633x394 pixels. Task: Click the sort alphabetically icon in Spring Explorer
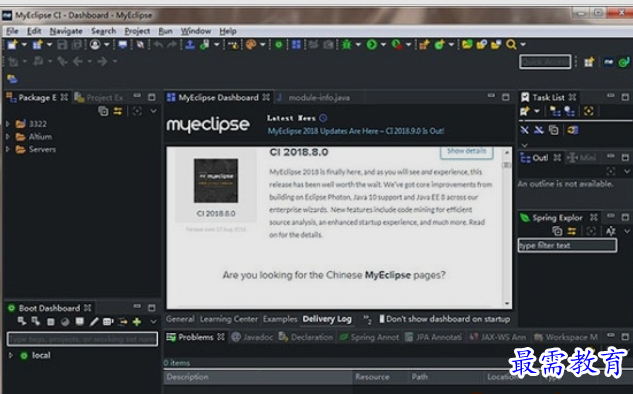[610, 231]
